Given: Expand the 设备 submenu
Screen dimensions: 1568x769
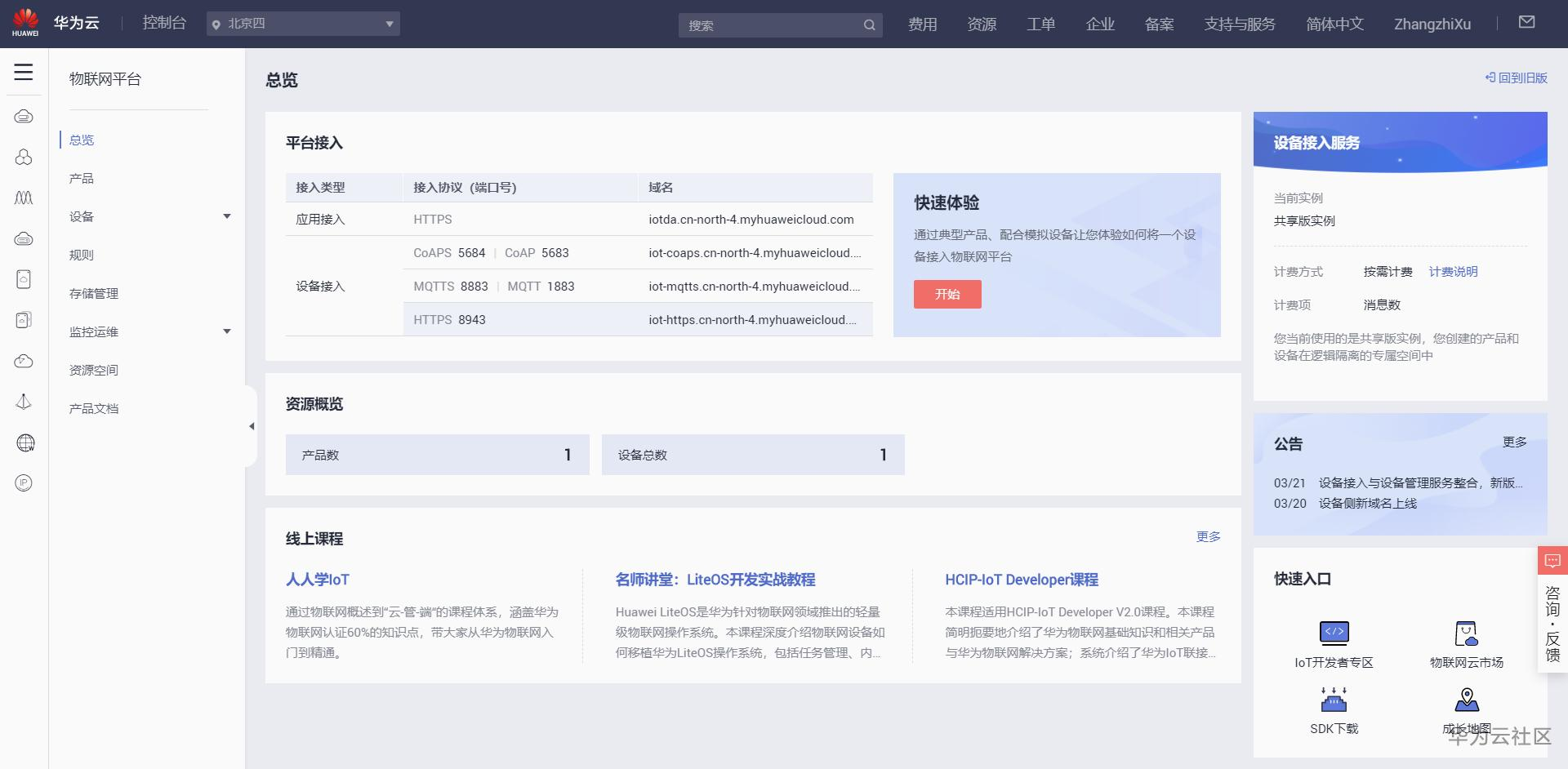Looking at the screenshot, I should [227, 216].
